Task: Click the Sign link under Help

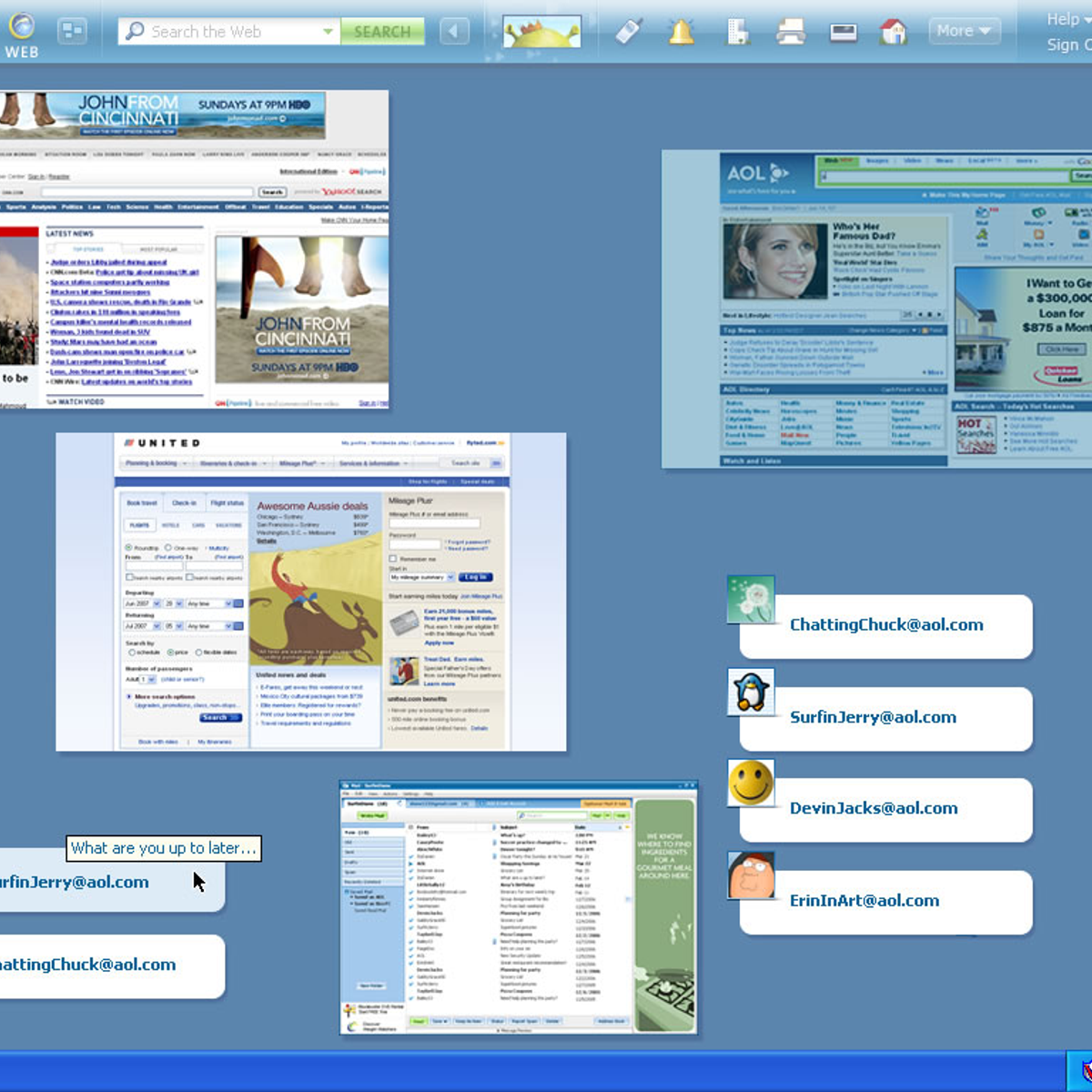Action: (x=1068, y=45)
